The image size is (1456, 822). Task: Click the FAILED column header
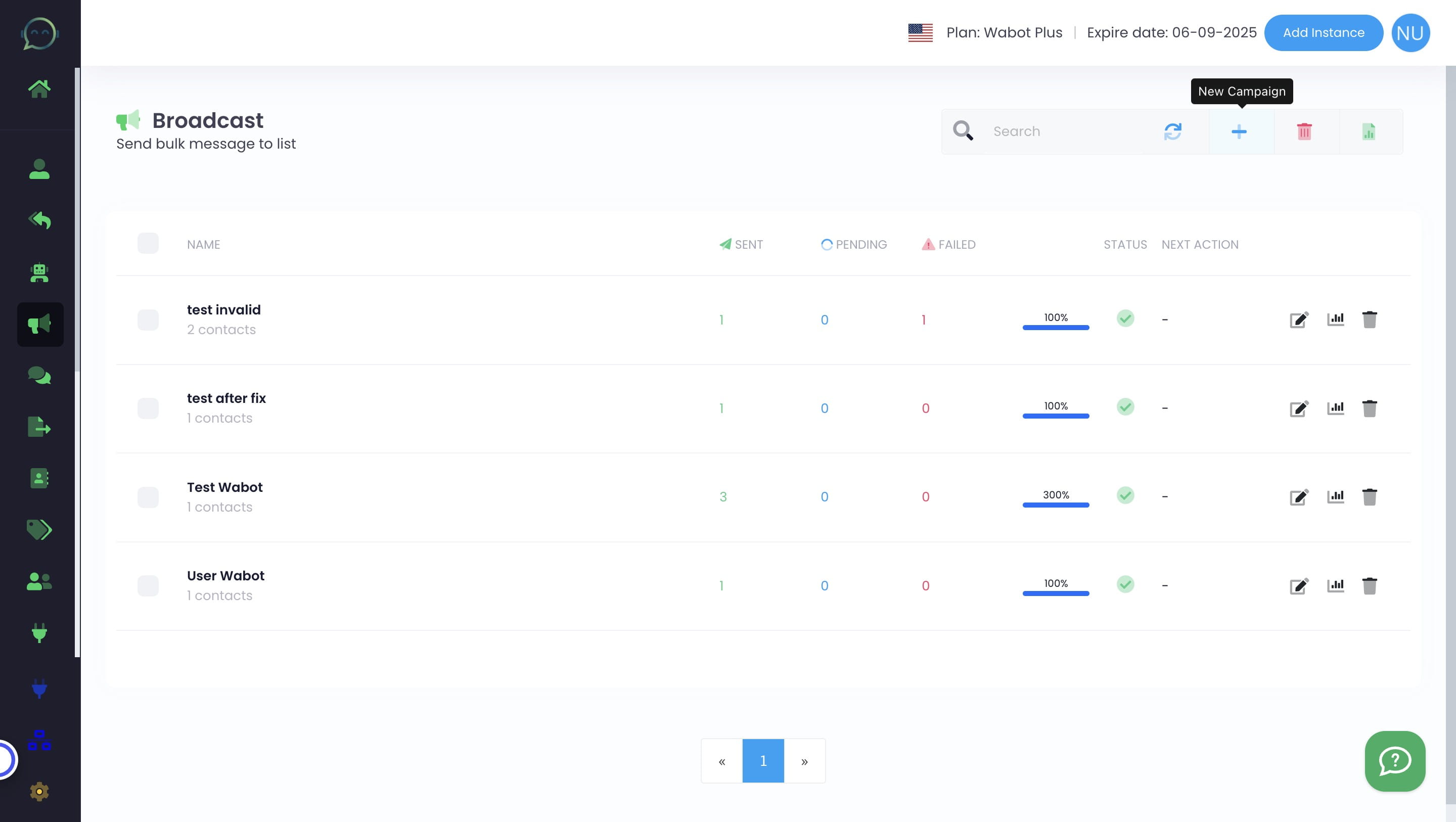click(x=949, y=244)
